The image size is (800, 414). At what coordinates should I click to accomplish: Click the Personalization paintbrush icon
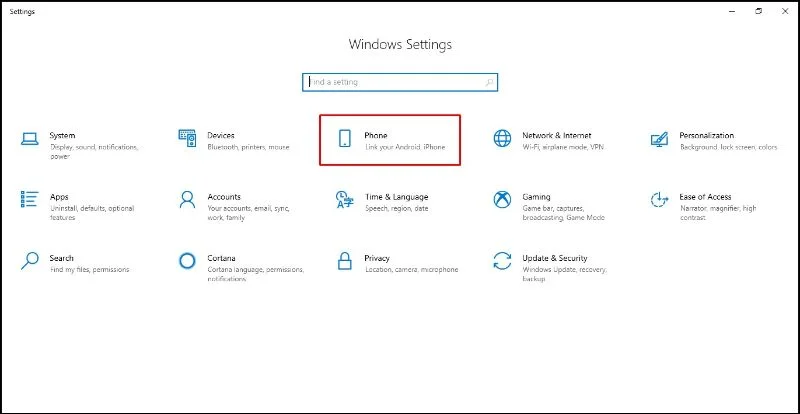tap(659, 139)
